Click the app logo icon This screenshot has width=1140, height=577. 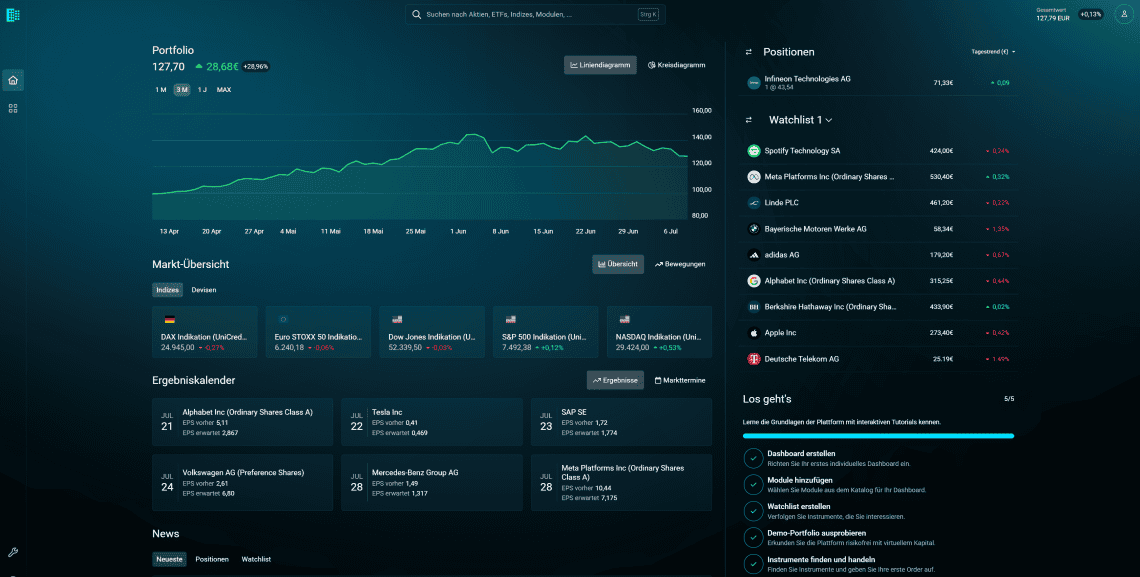(12, 15)
